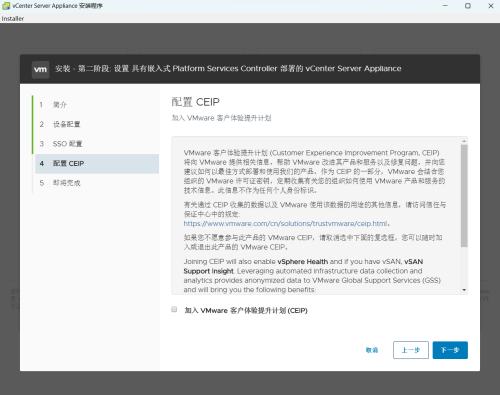
Task: Minimize the installer window
Action: tap(445, 6)
